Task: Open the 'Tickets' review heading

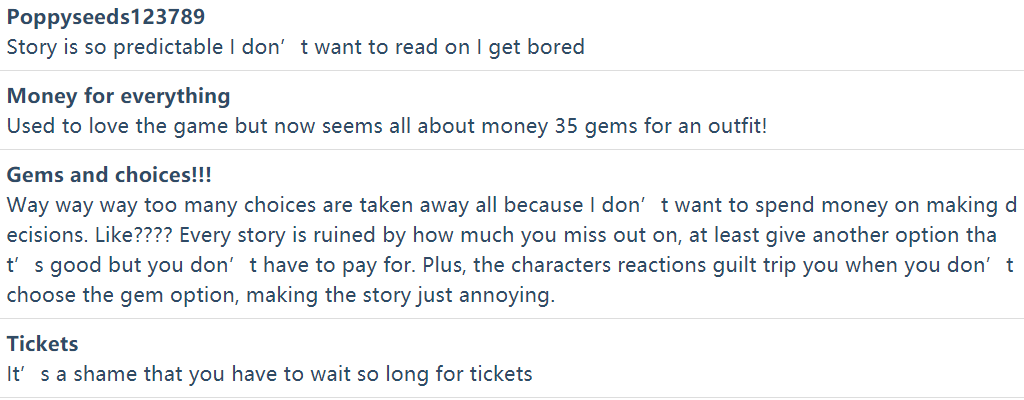Action: coord(42,344)
